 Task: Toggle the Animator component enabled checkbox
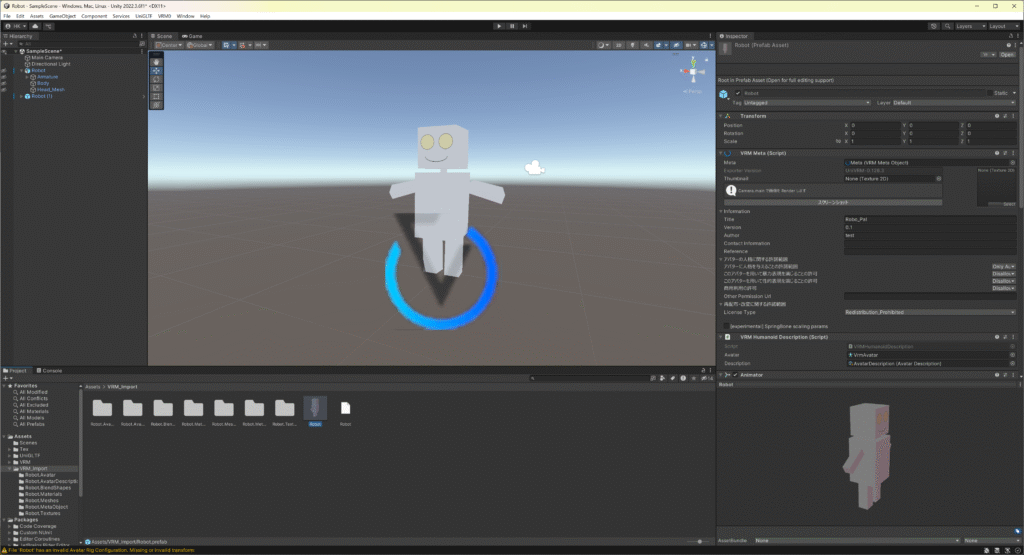click(x=735, y=375)
